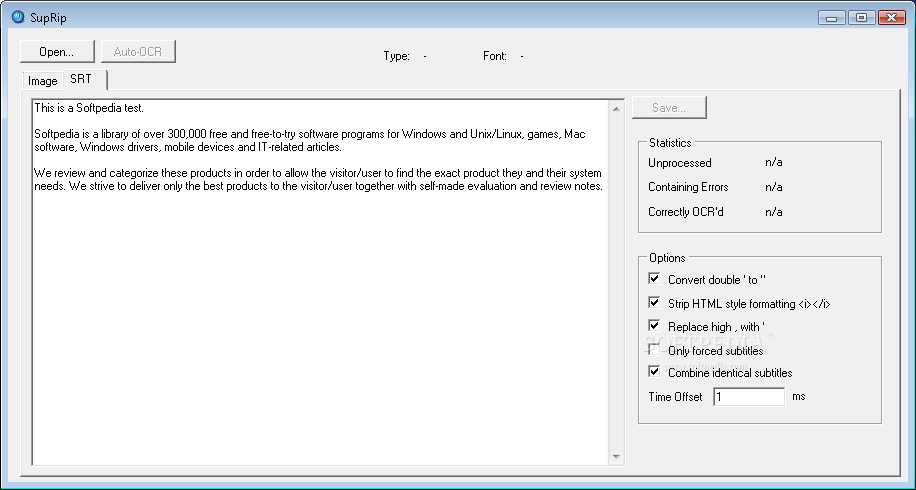Minimize the SupRip window
916x490 pixels.
pyautogui.click(x=832, y=18)
